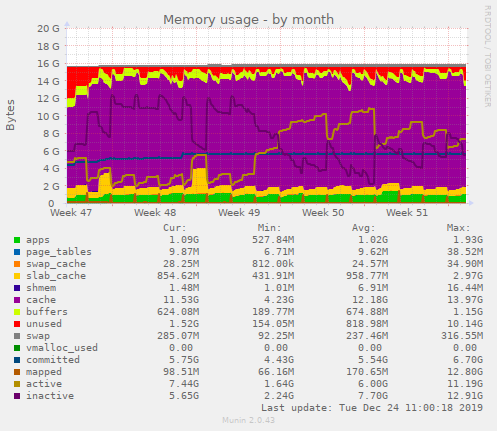Click the 'Munin 2.0.43' footer text
The width and height of the screenshot is (497, 431).
248,420
